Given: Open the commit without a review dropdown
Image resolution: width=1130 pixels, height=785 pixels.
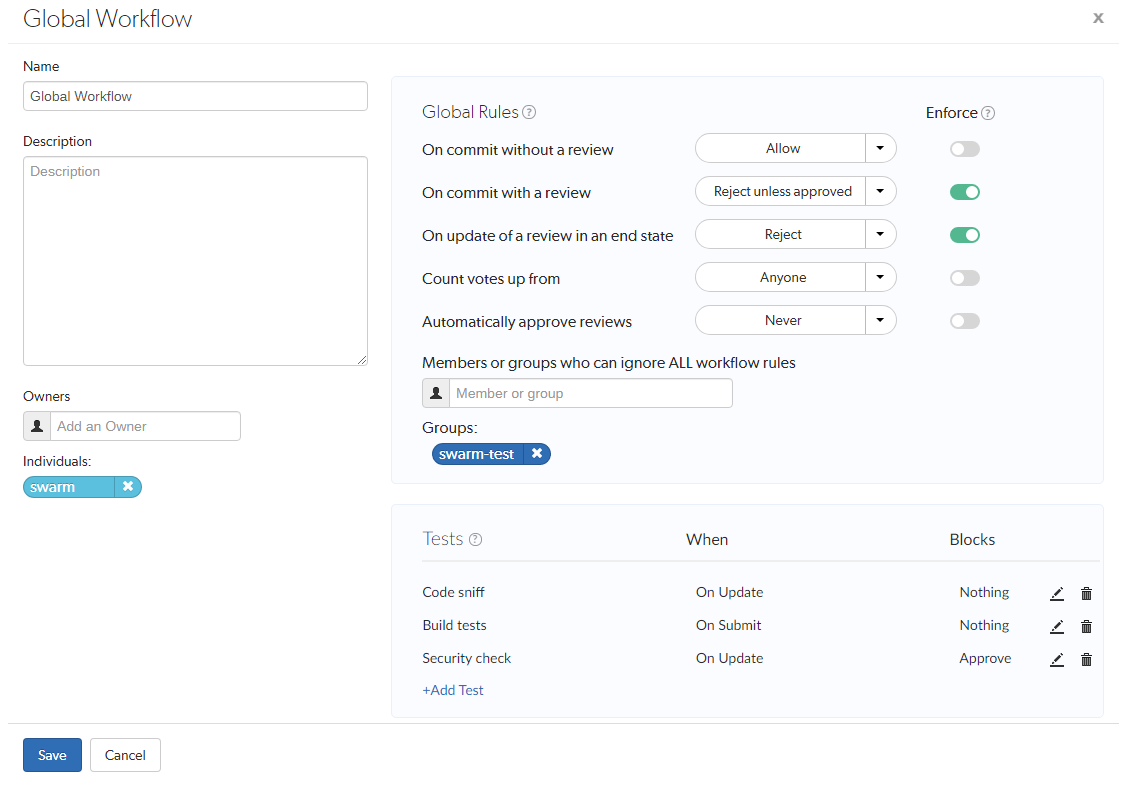Looking at the screenshot, I should 879,148.
